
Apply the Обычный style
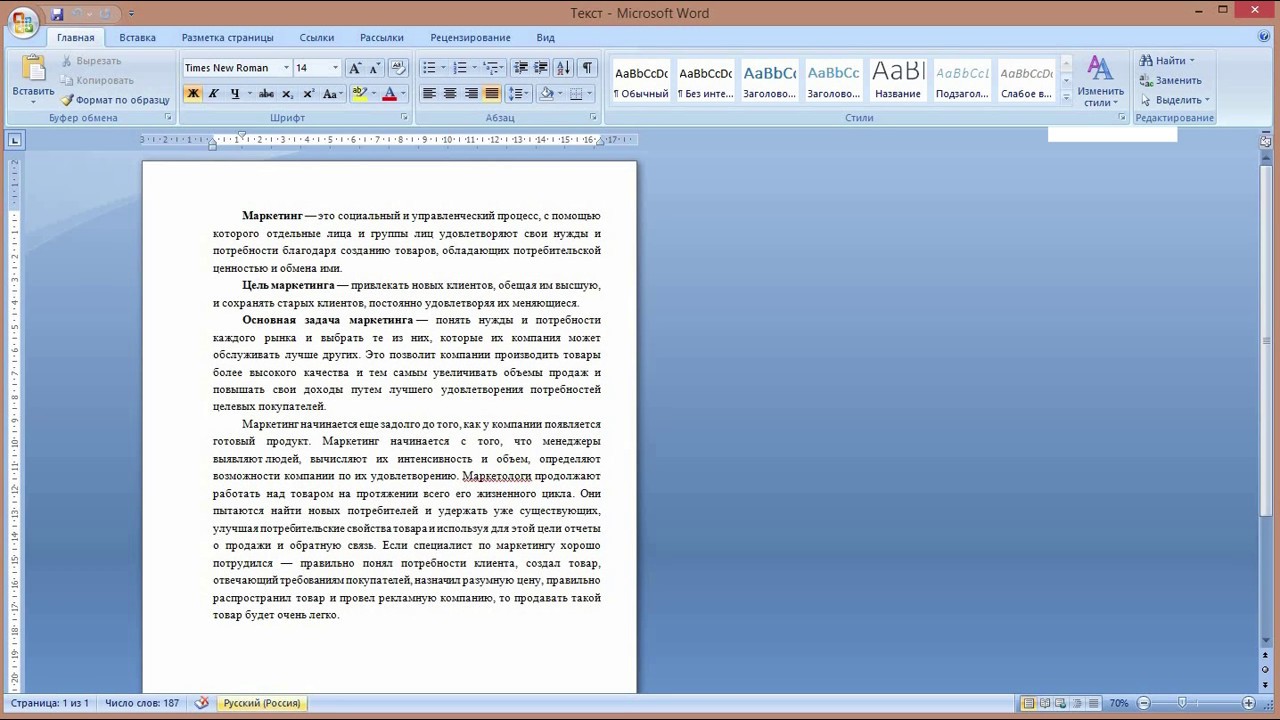coord(641,81)
